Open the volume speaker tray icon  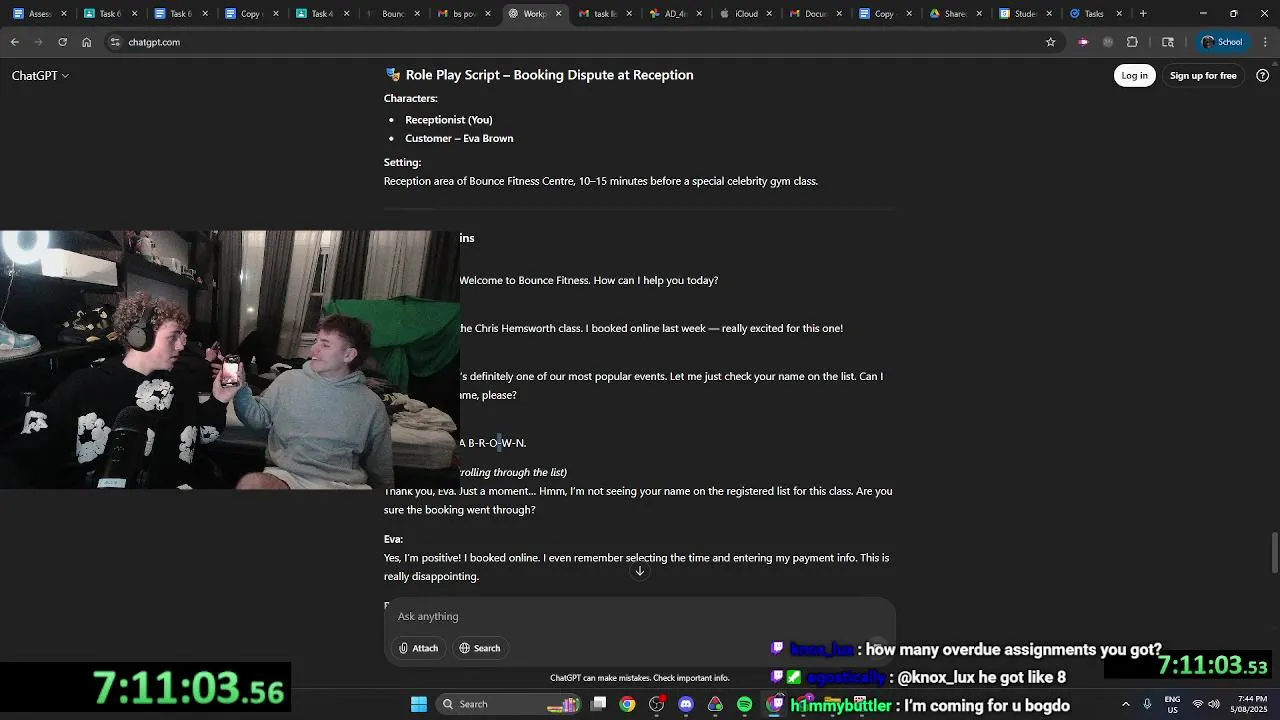pos(1213,704)
